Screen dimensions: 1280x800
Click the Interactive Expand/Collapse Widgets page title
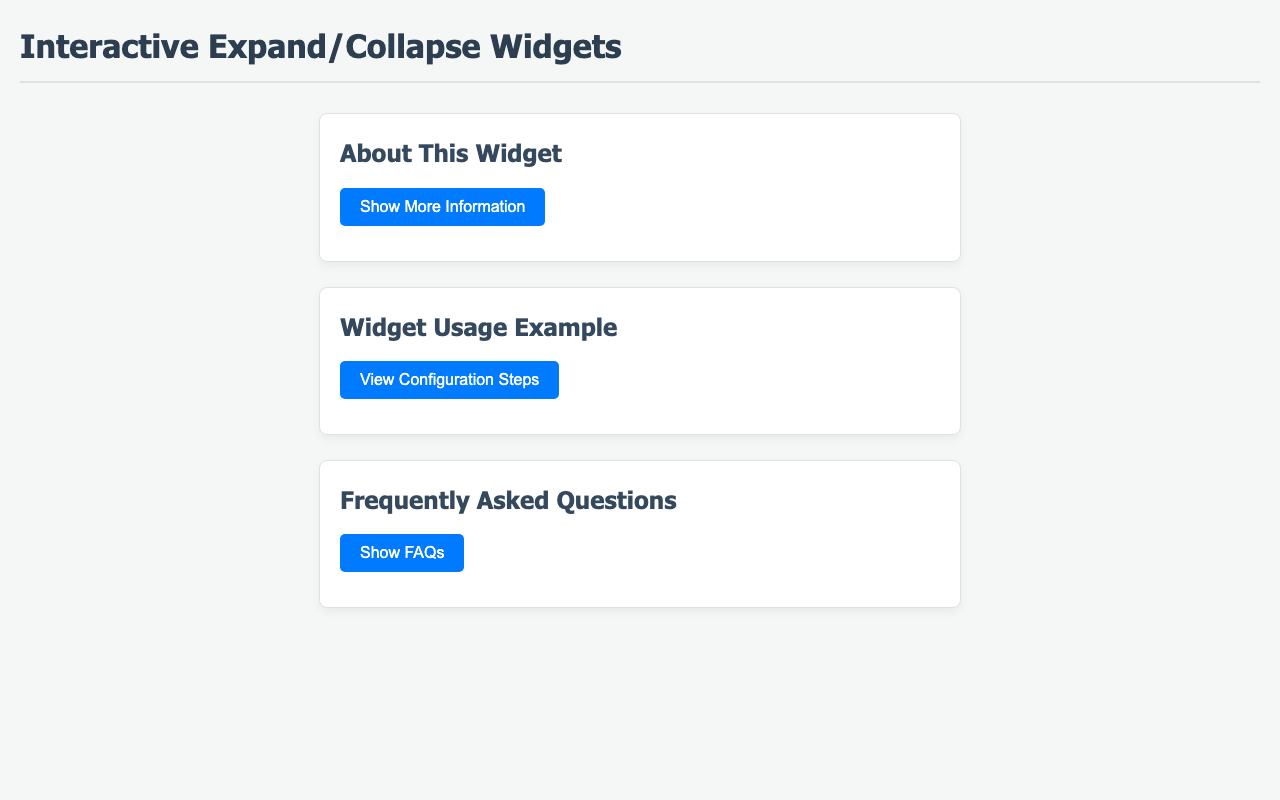coord(320,47)
